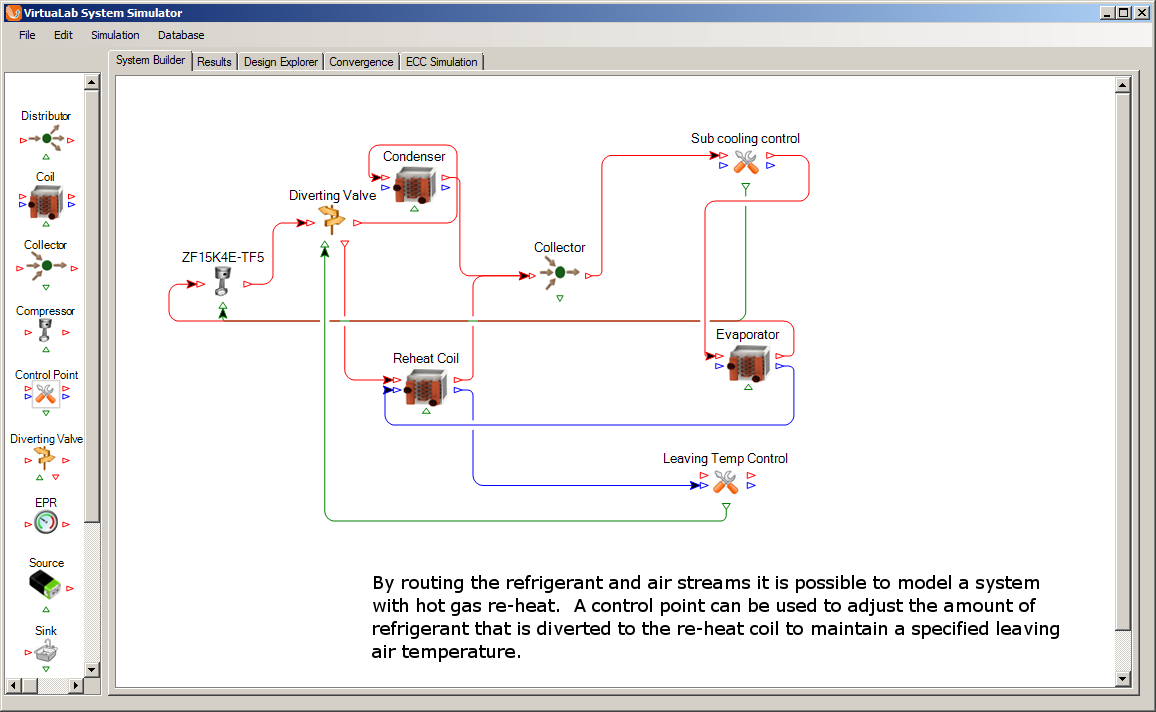Select the Evaporator component on the canvas
The image size is (1156, 712).
(747, 363)
